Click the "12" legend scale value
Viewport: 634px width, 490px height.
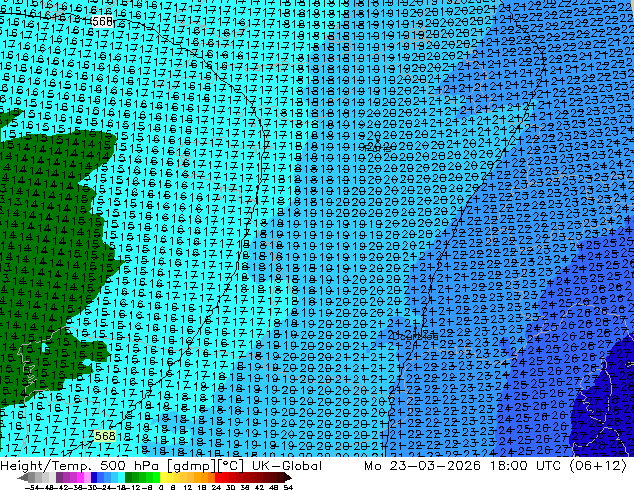click(188, 487)
